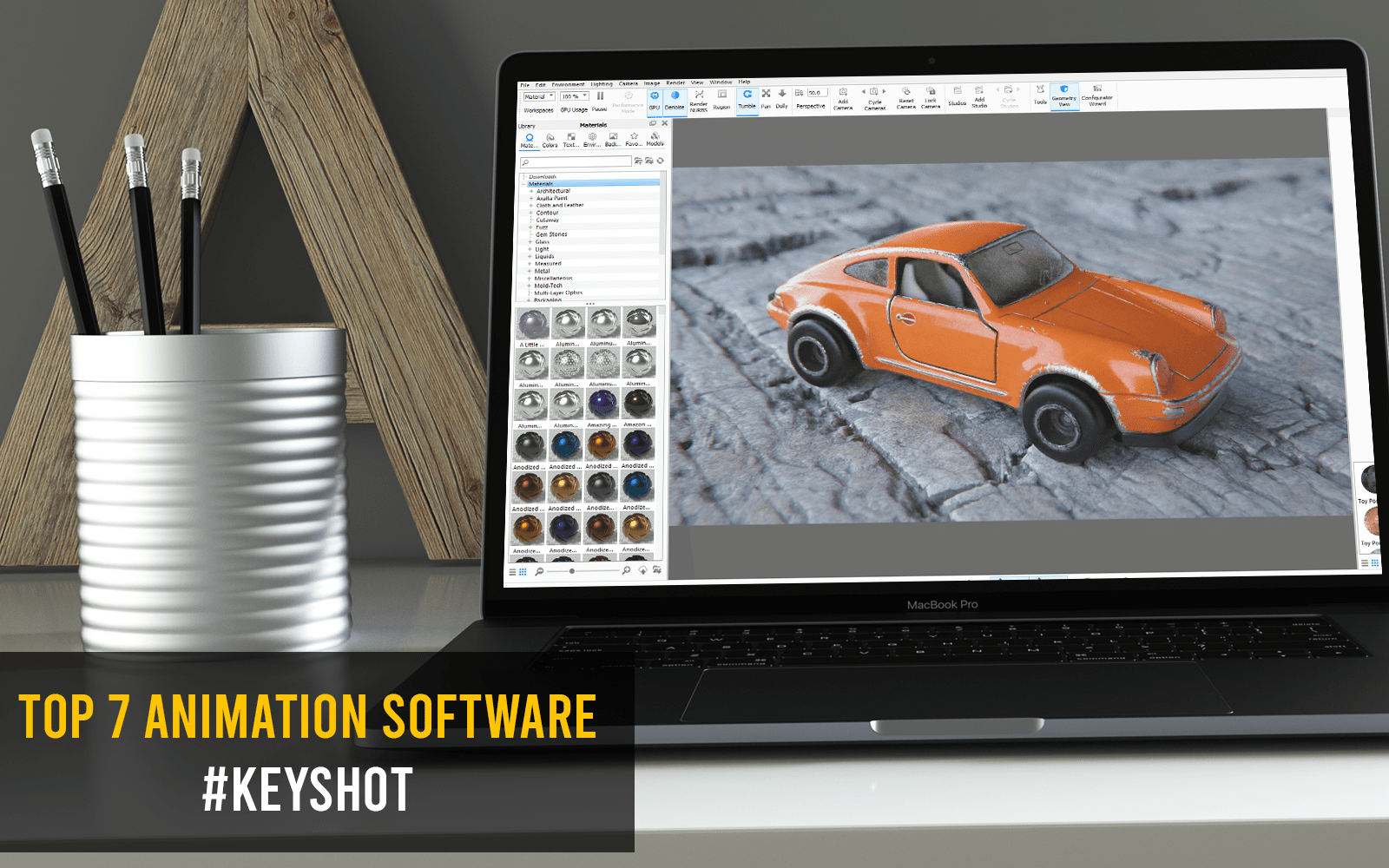The image size is (1389, 868).
Task: Select the Multi-Layer Optics tree item
Action: pos(558,293)
